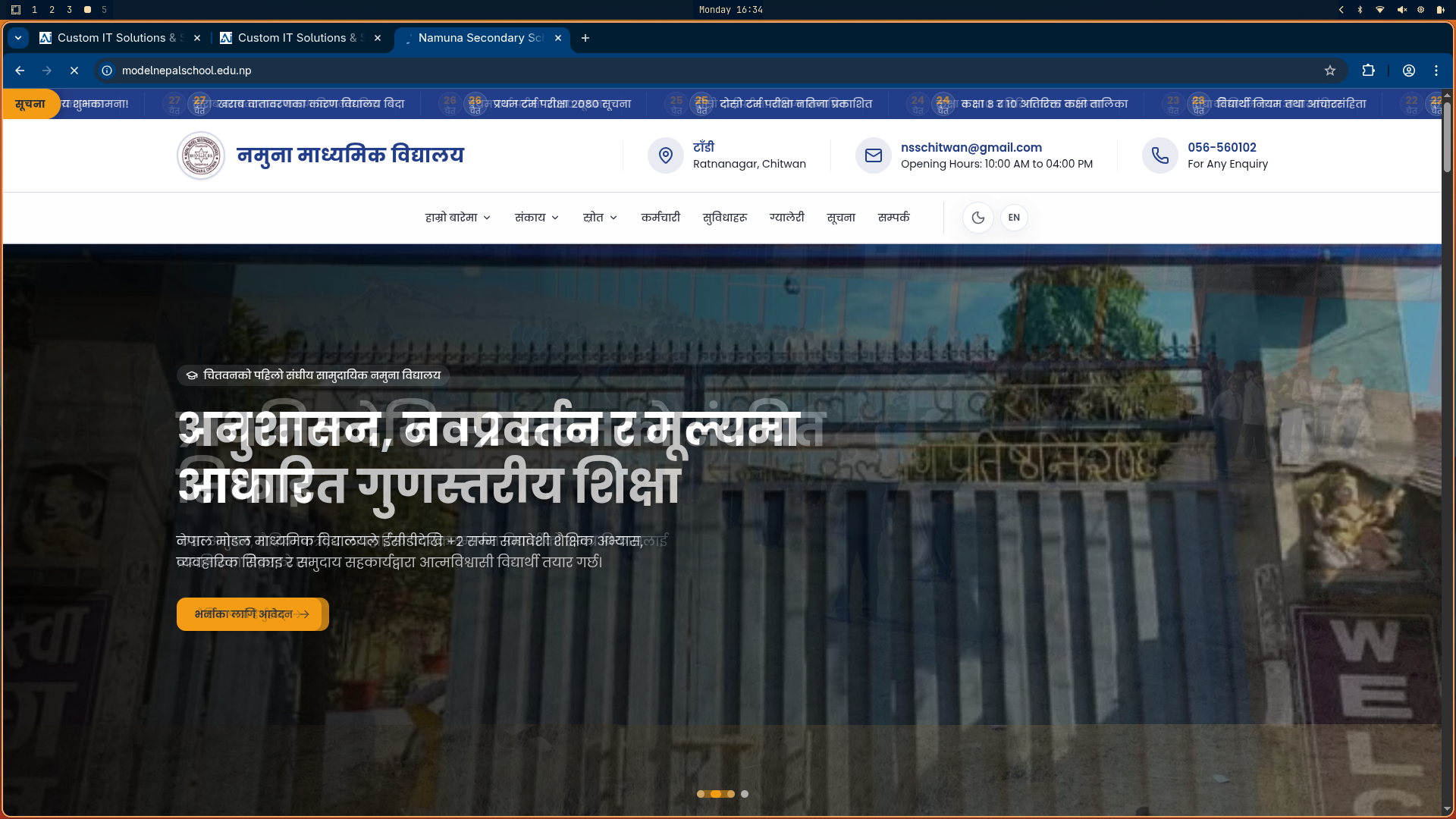This screenshot has height=819, width=1456.
Task: Stop the page loading with the X button
Action: coord(74,71)
